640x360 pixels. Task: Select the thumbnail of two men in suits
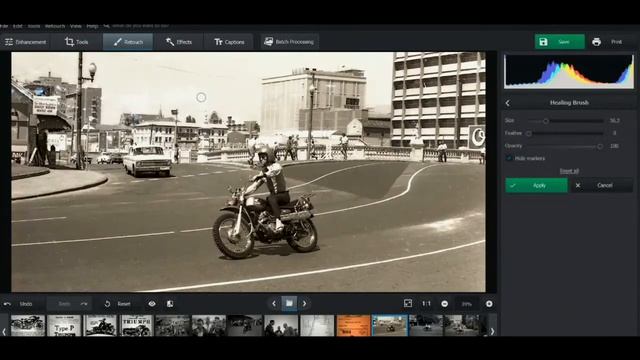point(281,325)
